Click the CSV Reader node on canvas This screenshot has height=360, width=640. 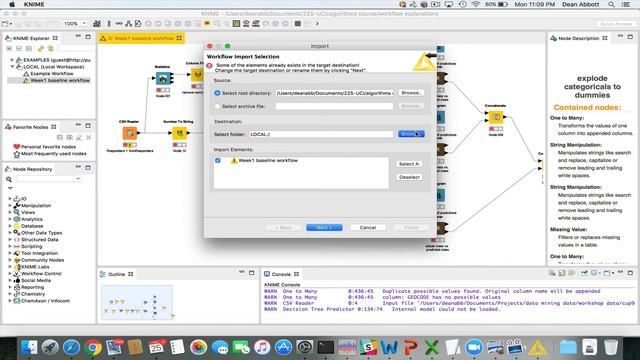[x=130, y=133]
